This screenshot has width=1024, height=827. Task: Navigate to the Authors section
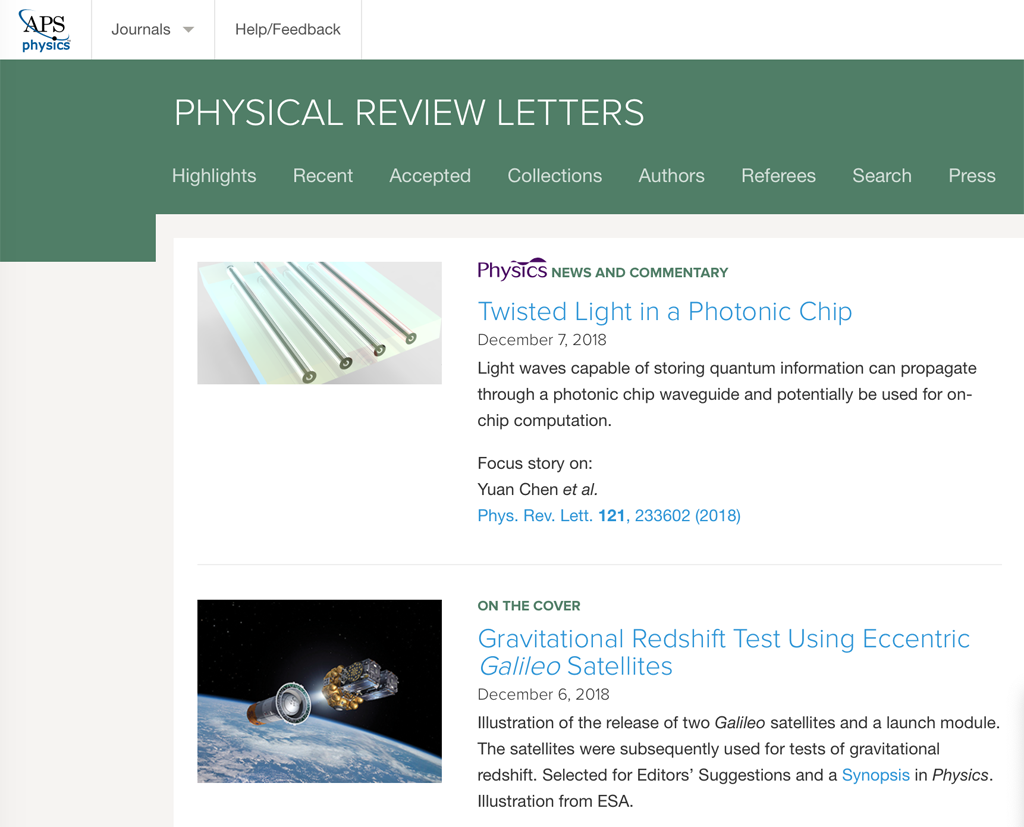(672, 176)
